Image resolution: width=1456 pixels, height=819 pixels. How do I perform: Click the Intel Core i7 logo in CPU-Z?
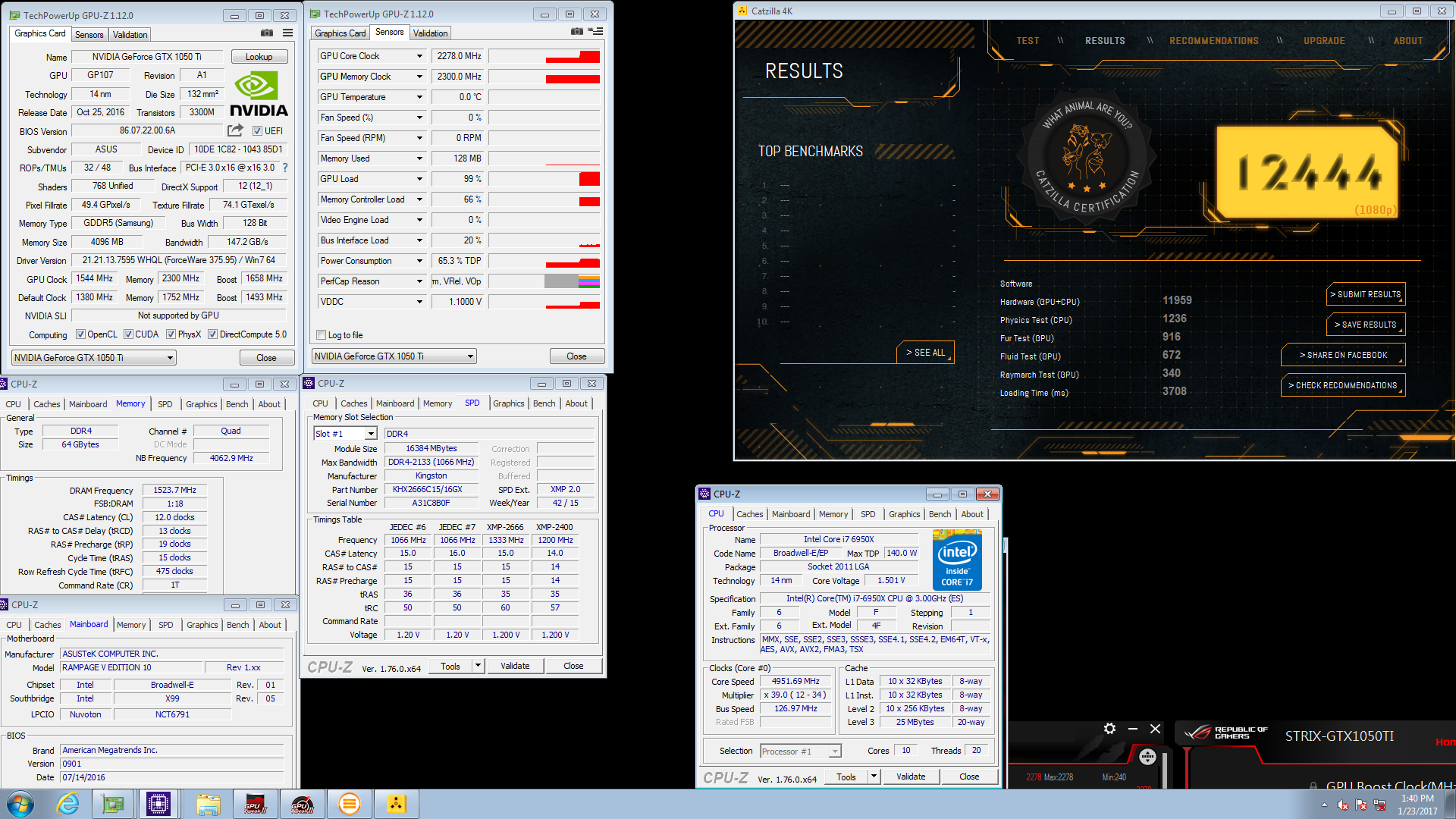(x=957, y=560)
